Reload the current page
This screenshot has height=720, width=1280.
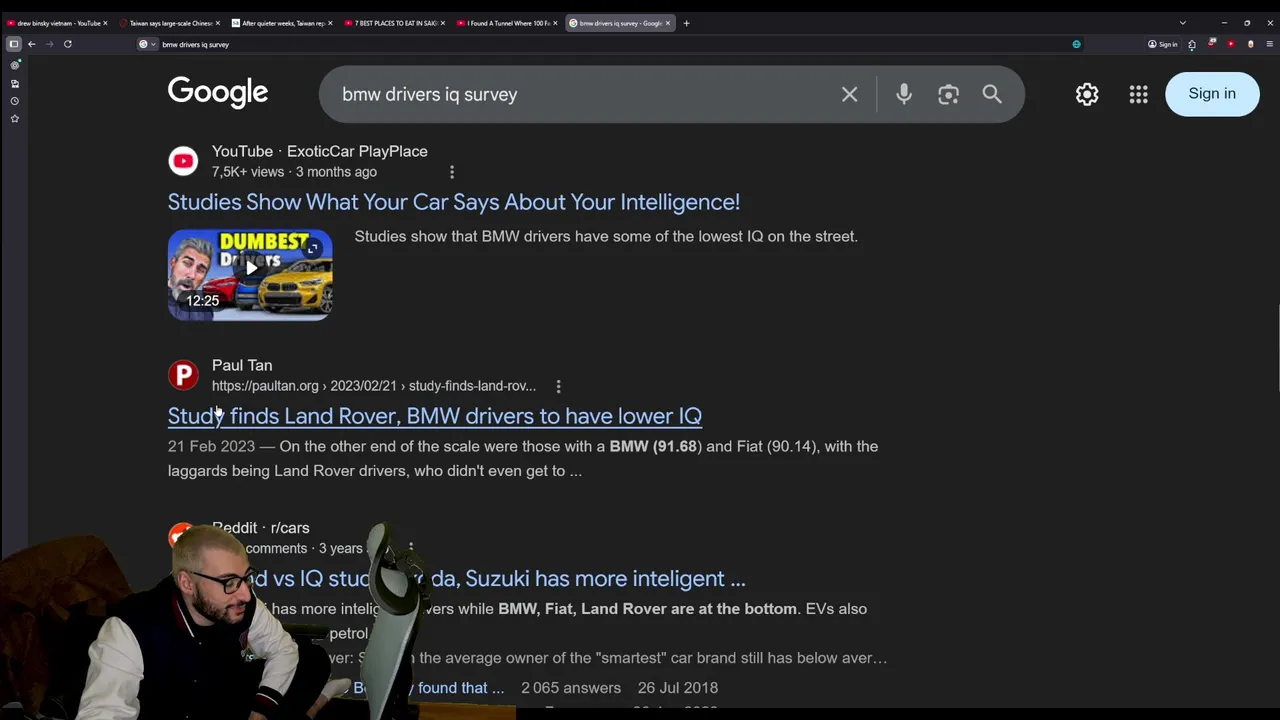click(67, 44)
